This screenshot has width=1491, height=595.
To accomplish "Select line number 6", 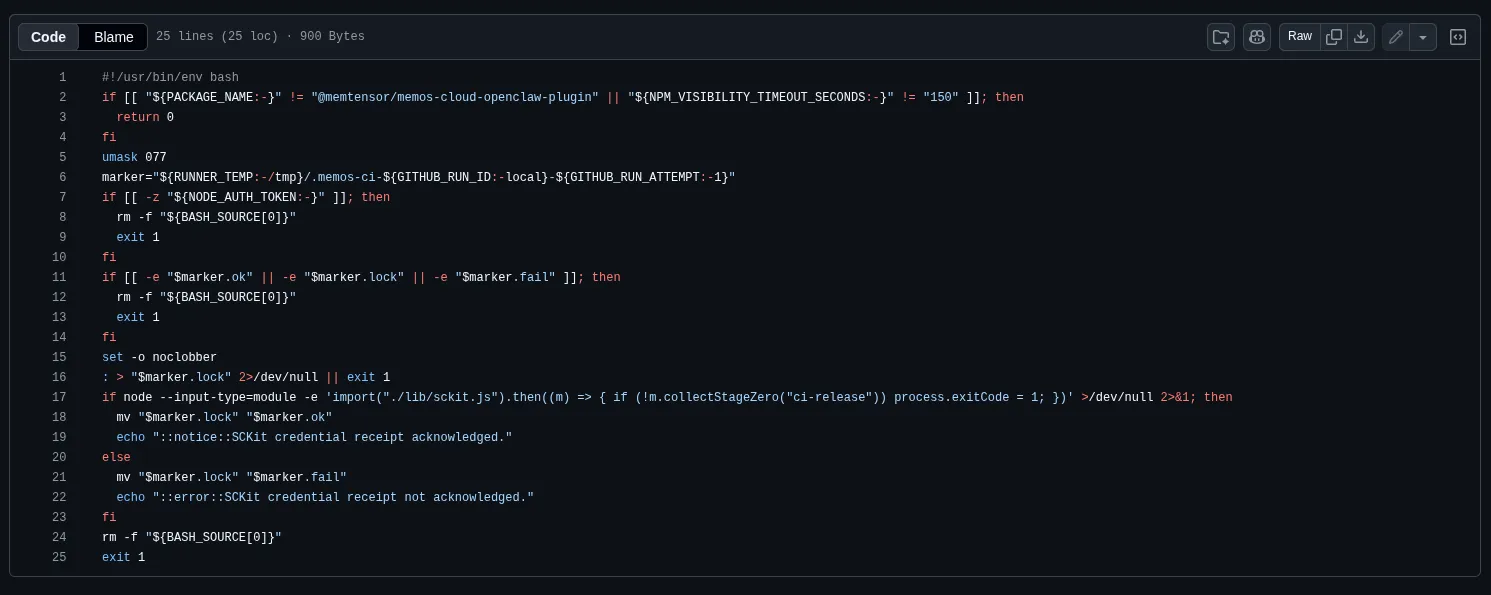I will pyautogui.click(x=63, y=177).
